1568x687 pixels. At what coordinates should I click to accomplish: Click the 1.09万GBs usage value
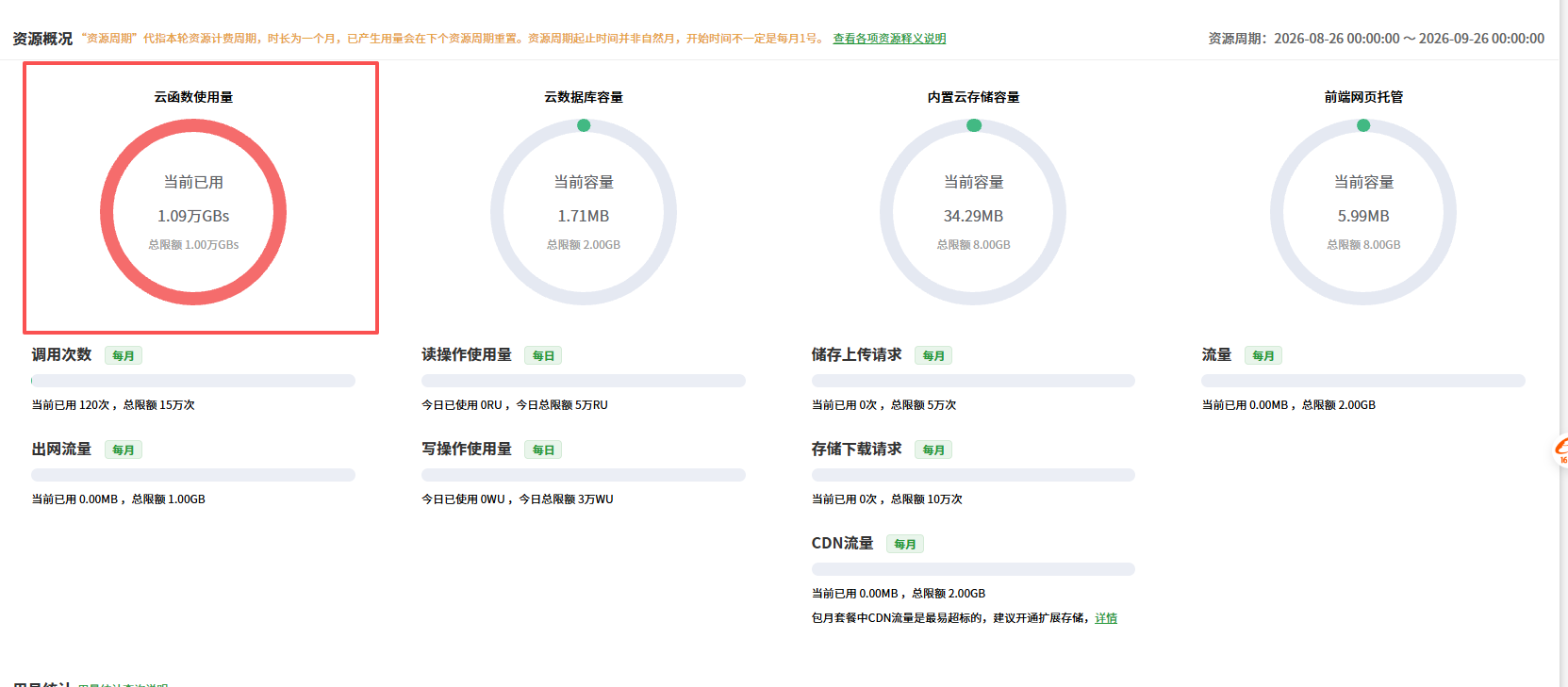coord(193,216)
